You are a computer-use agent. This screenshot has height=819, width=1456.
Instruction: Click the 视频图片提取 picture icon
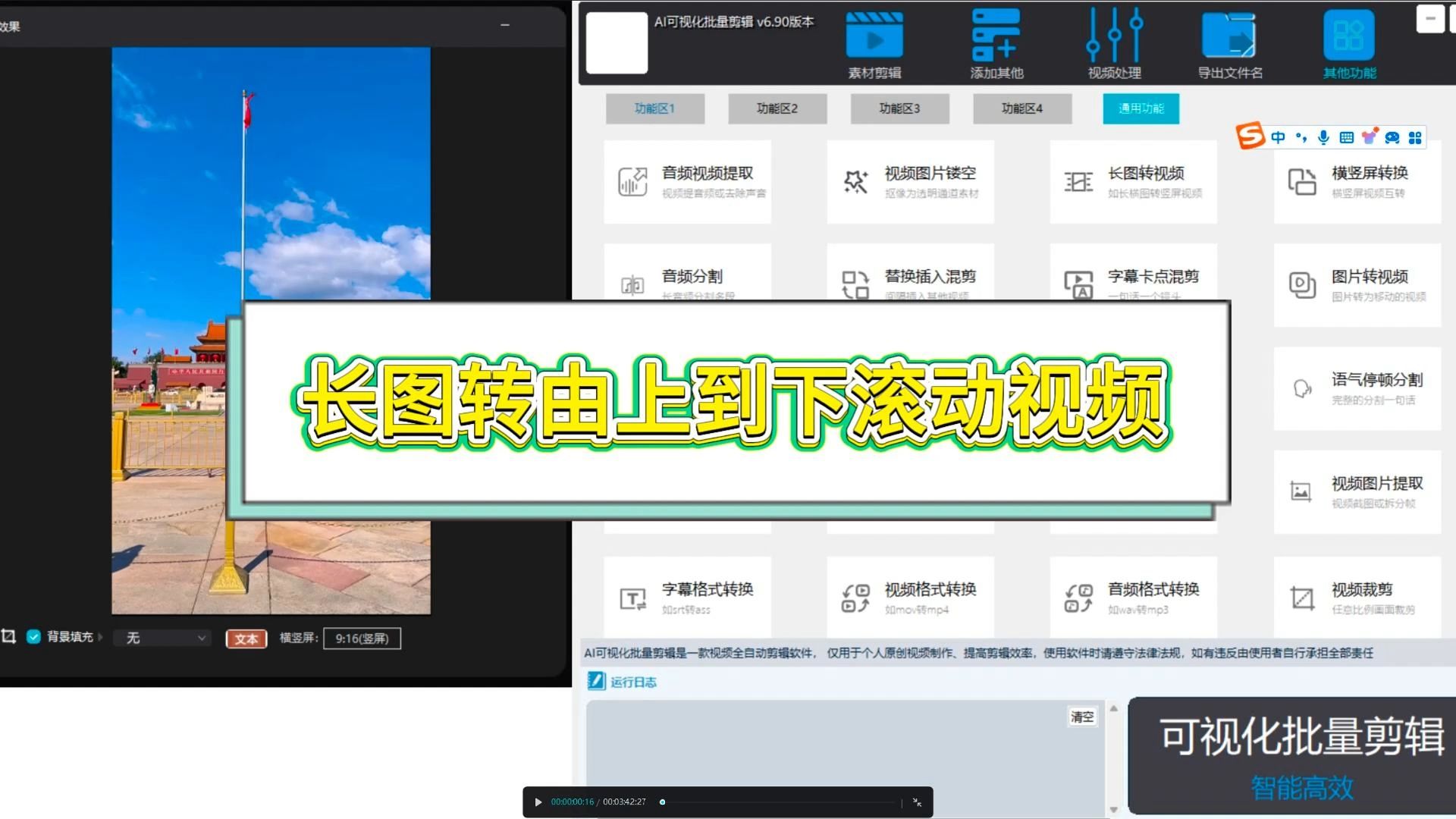click(1301, 491)
